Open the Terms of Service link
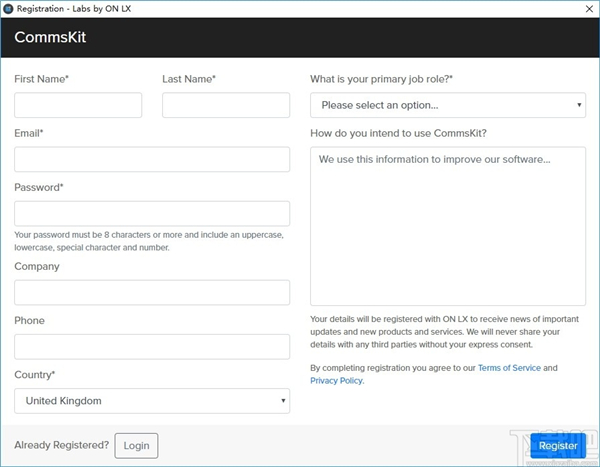Image resolution: width=600 pixels, height=467 pixels. click(x=509, y=368)
